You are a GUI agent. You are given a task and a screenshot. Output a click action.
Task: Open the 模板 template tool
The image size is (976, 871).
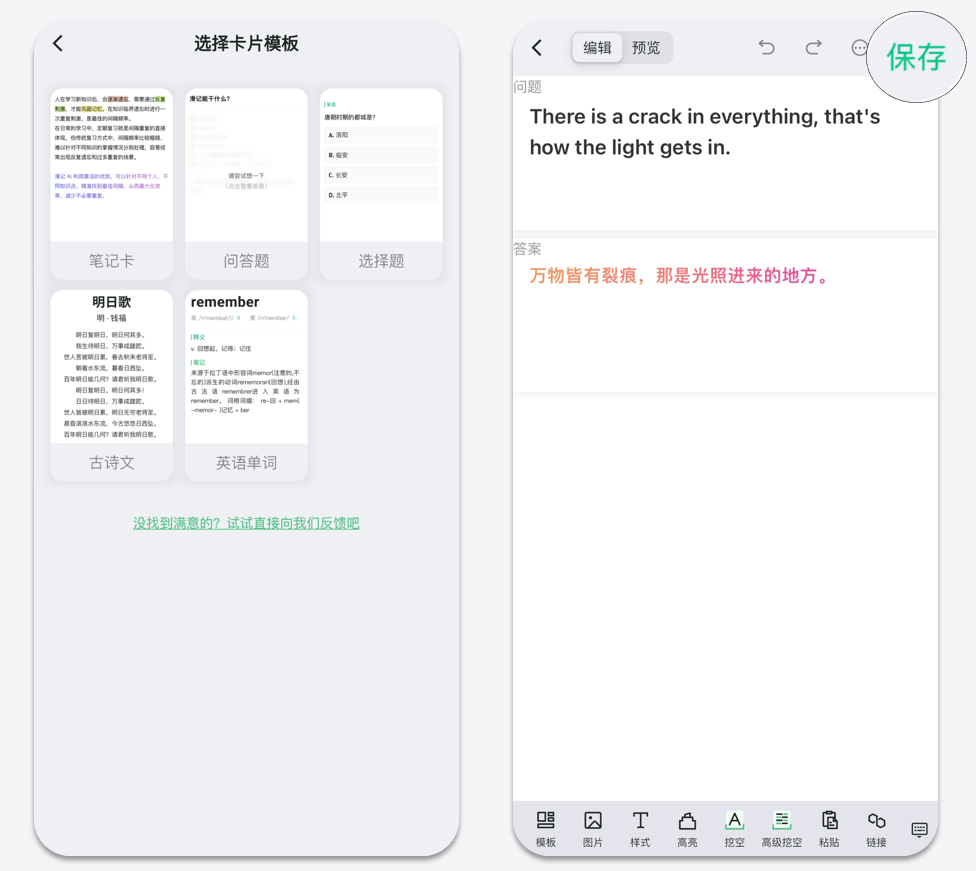tap(545, 828)
